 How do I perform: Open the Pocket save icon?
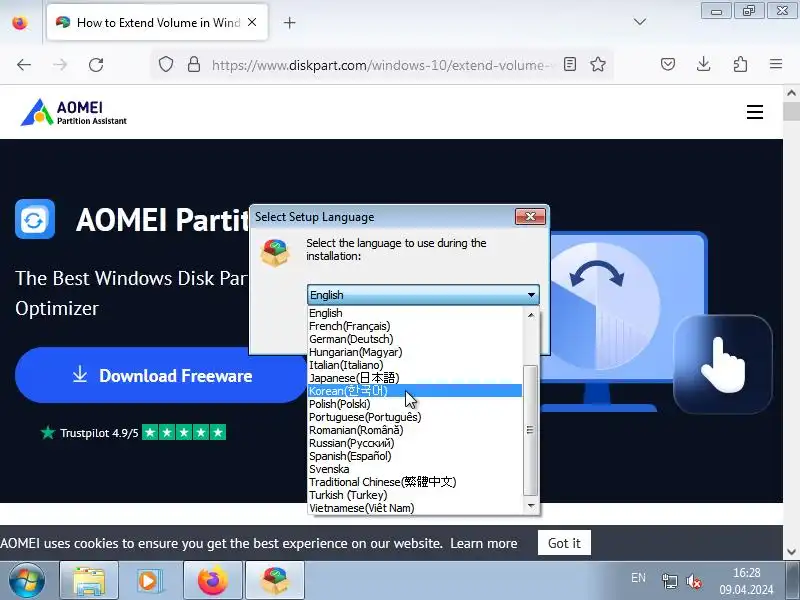click(668, 64)
